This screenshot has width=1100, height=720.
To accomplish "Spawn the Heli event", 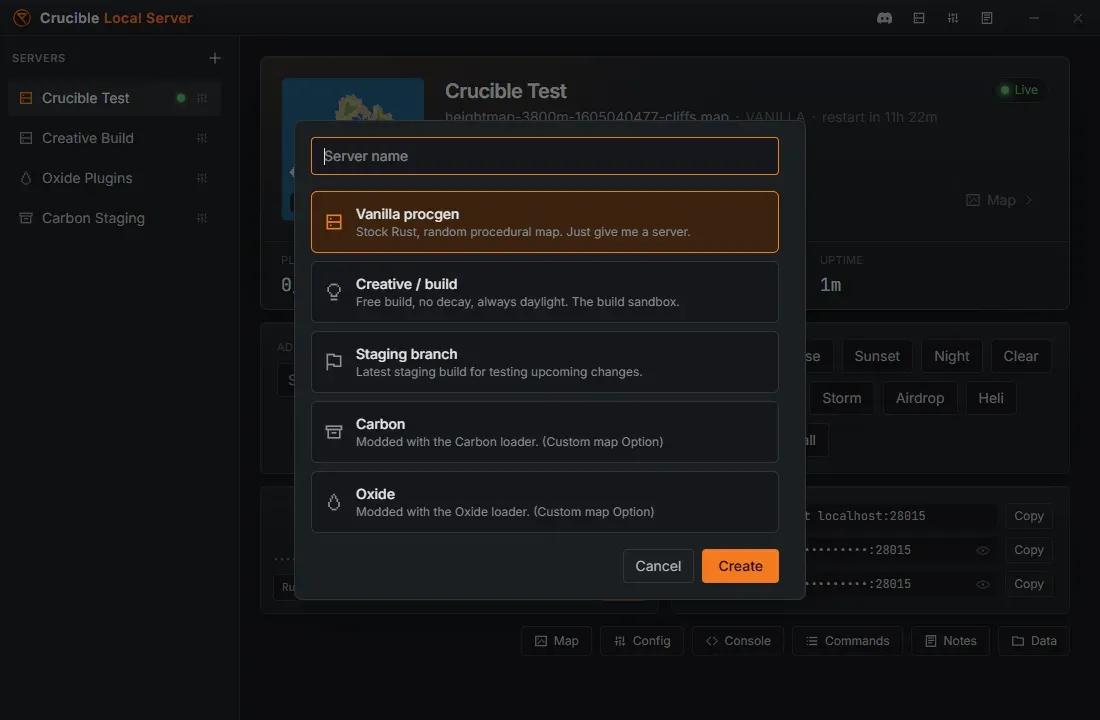I will tap(991, 399).
